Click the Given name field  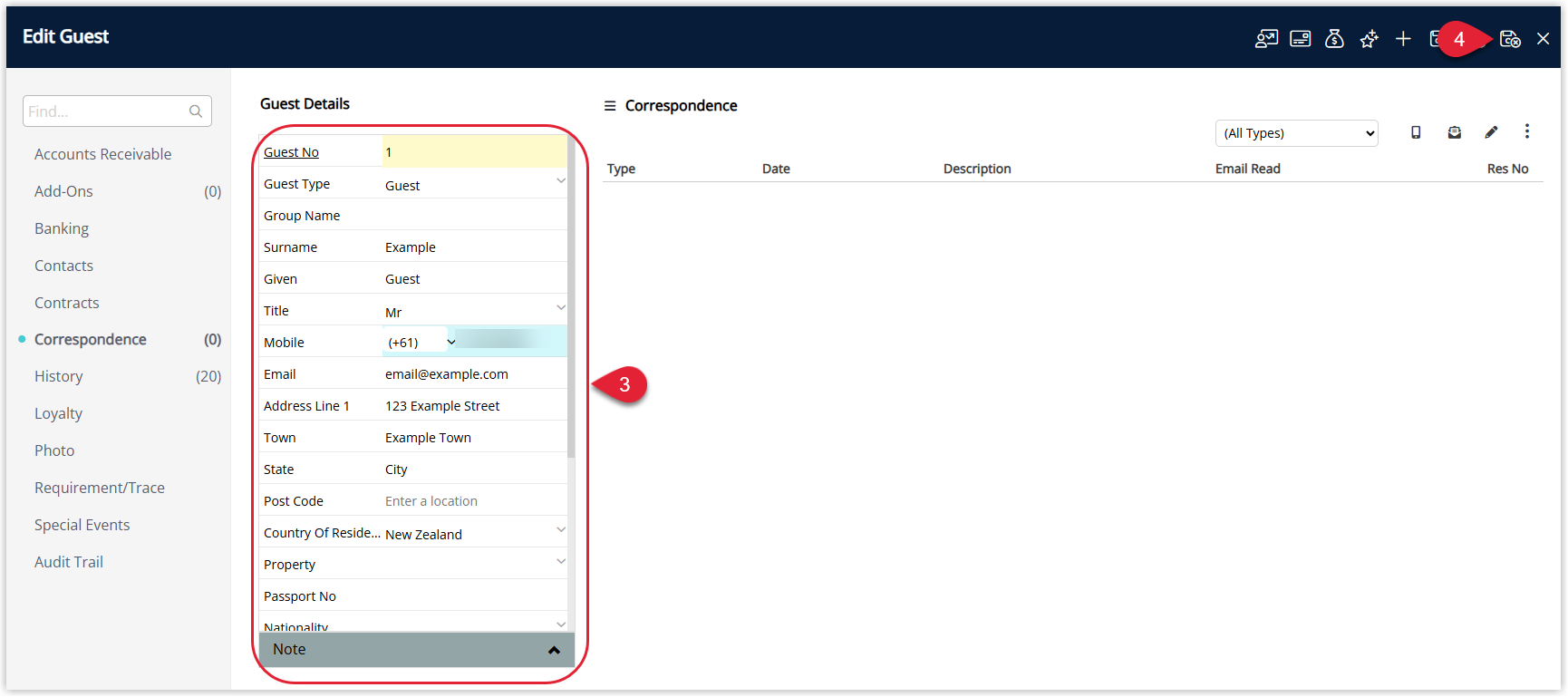(x=474, y=278)
